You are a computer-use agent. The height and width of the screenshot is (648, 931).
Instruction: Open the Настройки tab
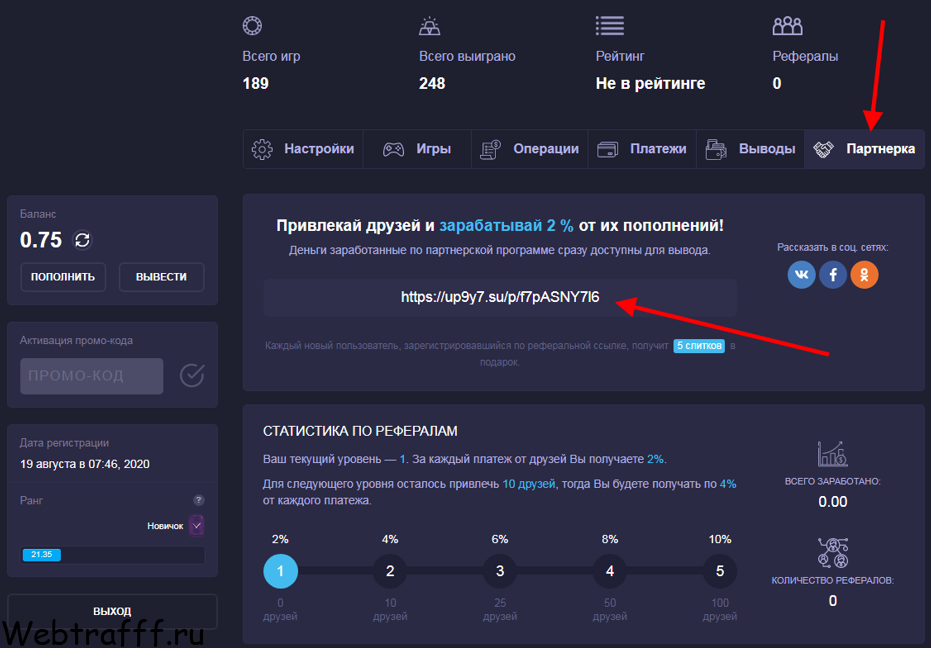tap(303, 149)
